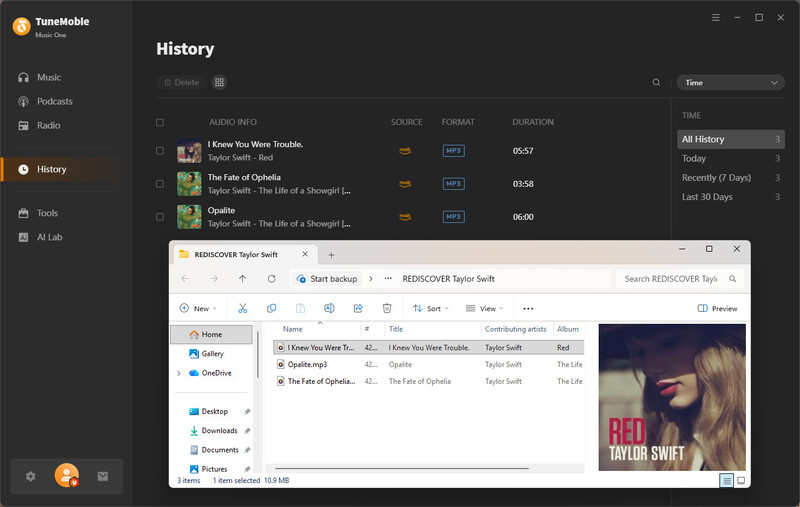
Task: Click the Search REDISCOVER Taylor Swift field
Action: (679, 279)
